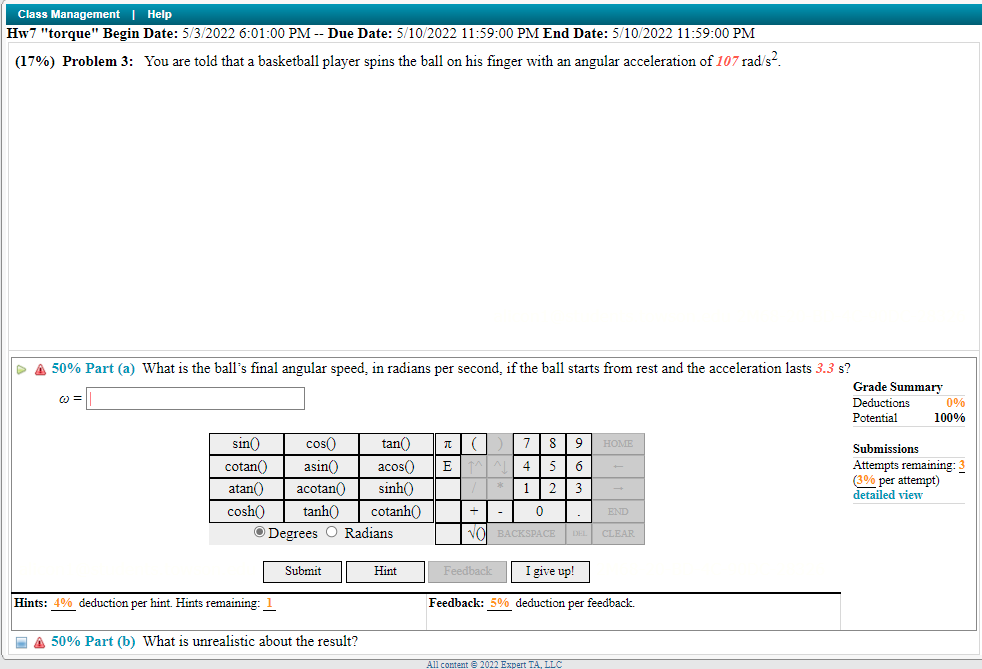The image size is (982, 669).
Task: Insert the sin() function
Action: click(x=246, y=443)
